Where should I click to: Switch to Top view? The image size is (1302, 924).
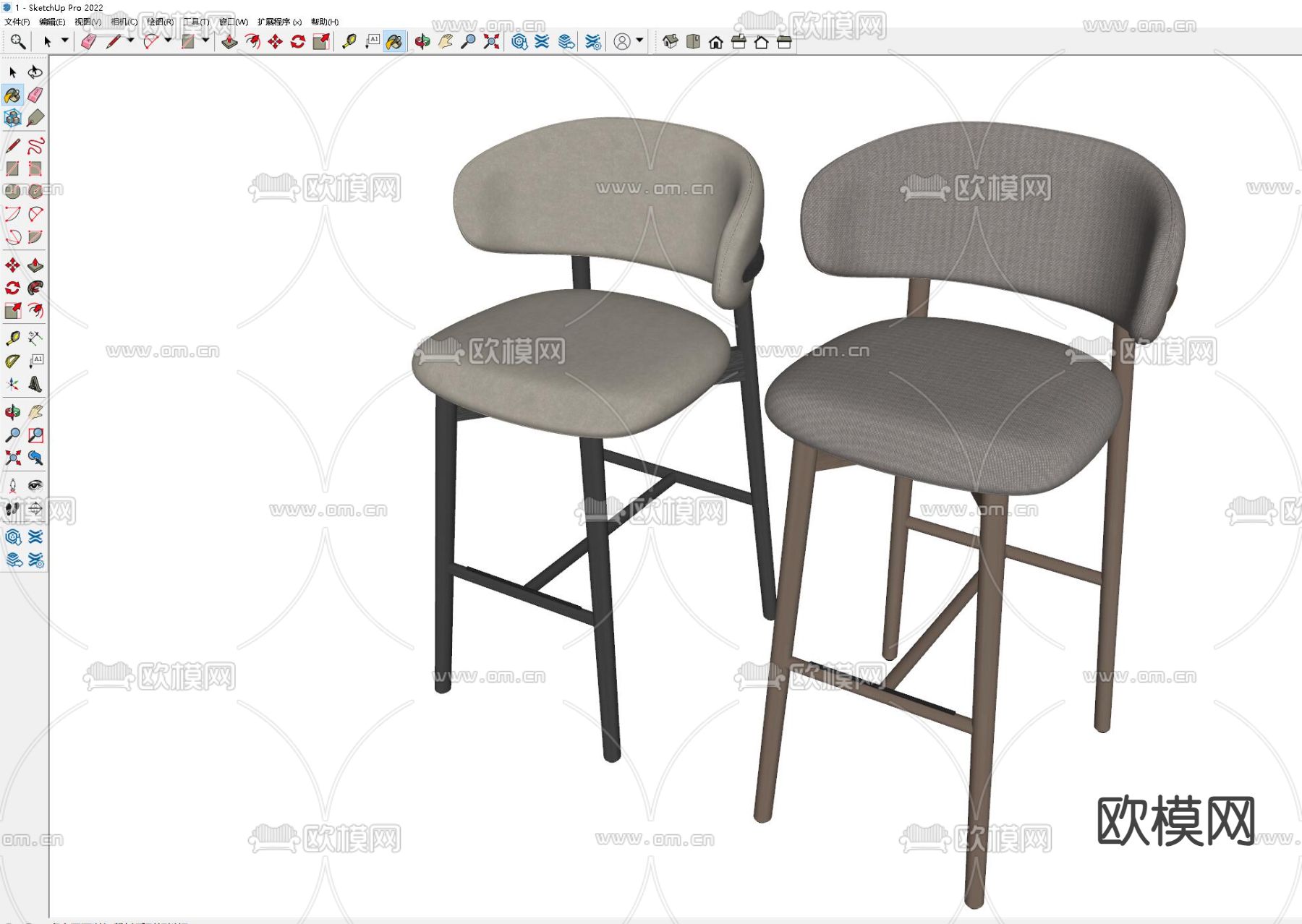tap(693, 42)
